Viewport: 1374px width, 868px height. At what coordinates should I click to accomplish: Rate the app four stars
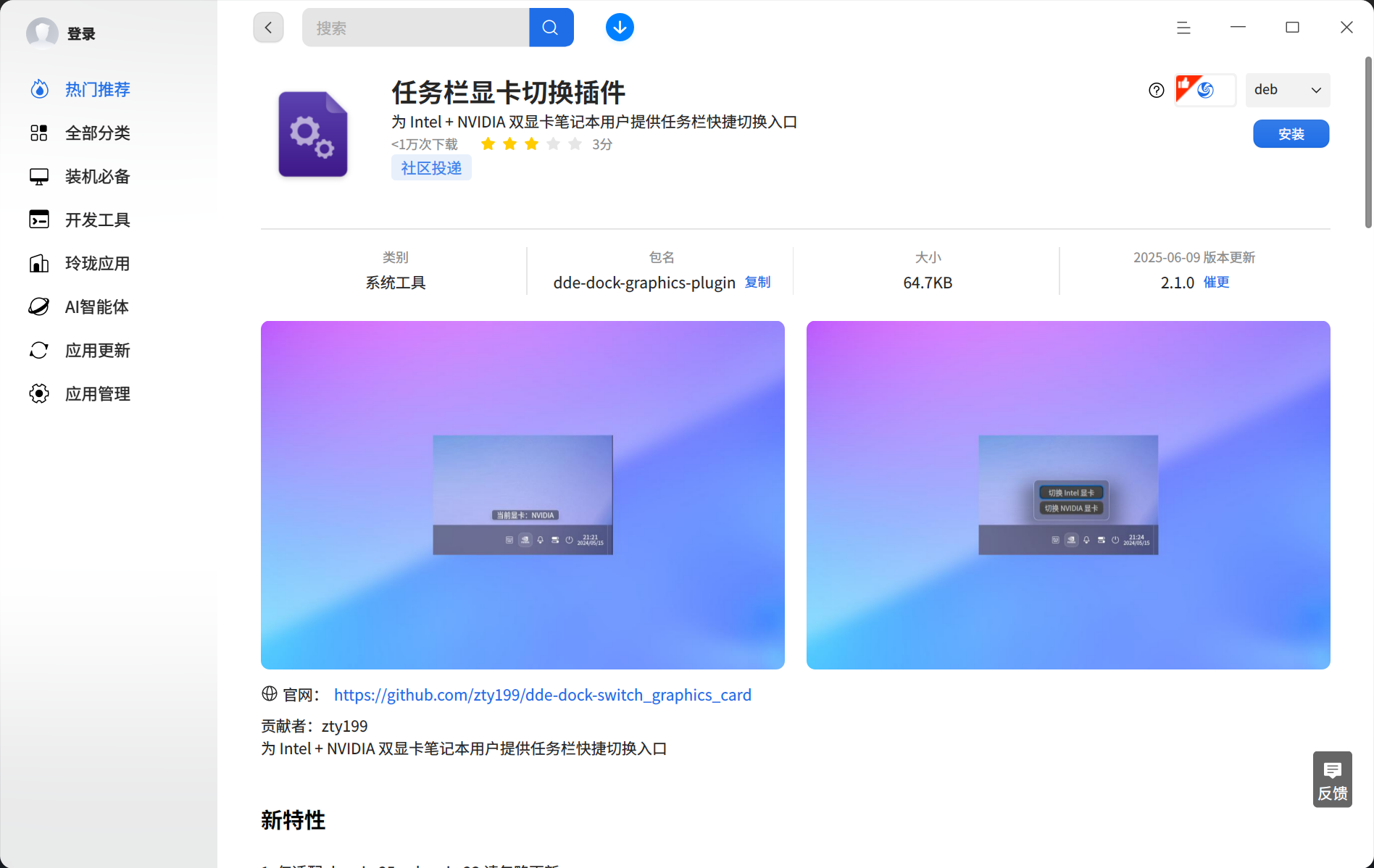point(554,144)
